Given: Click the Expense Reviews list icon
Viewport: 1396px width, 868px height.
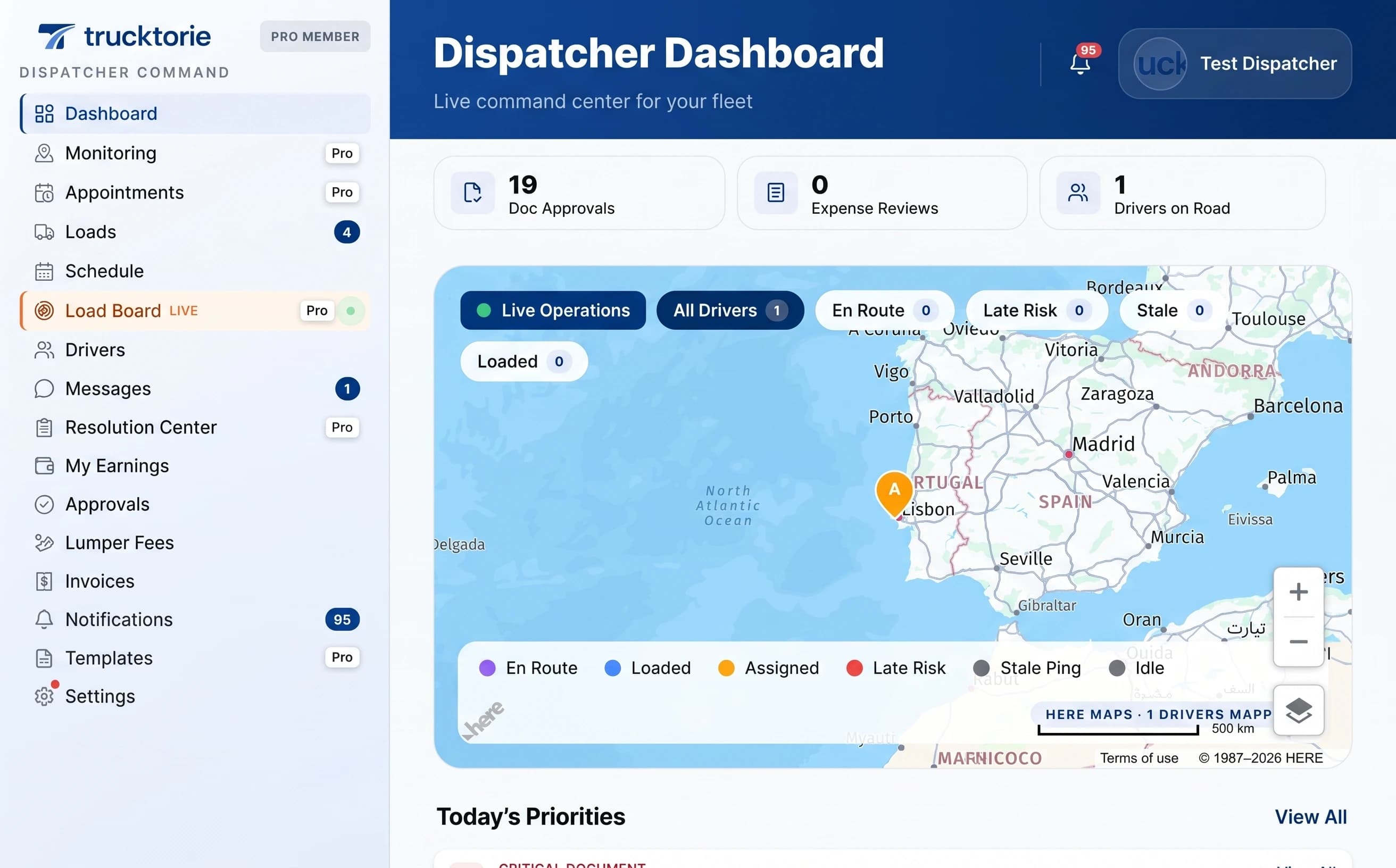Looking at the screenshot, I should 775,193.
